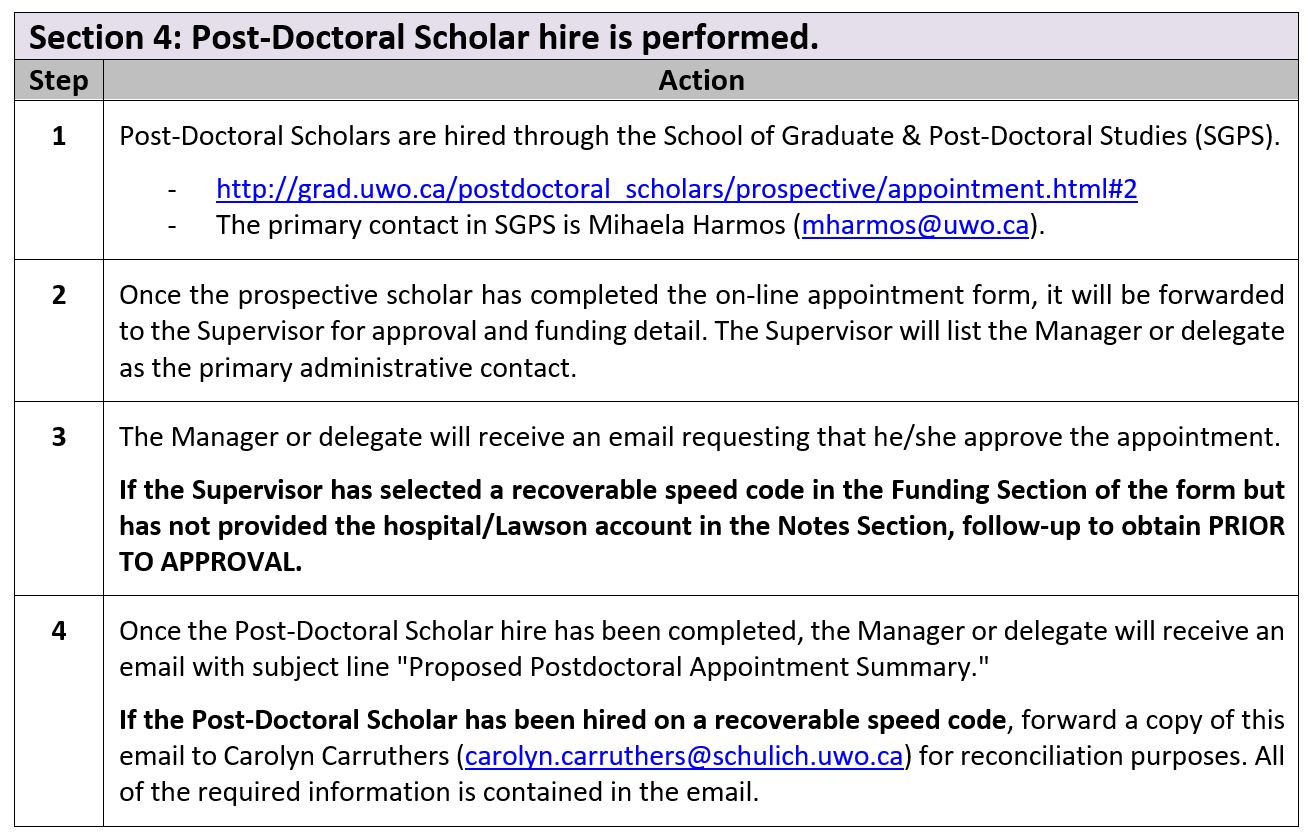Open the grad.uwo.ca postdoctoral appointment link
Screen dimensions: 1311x837
tap(676, 188)
